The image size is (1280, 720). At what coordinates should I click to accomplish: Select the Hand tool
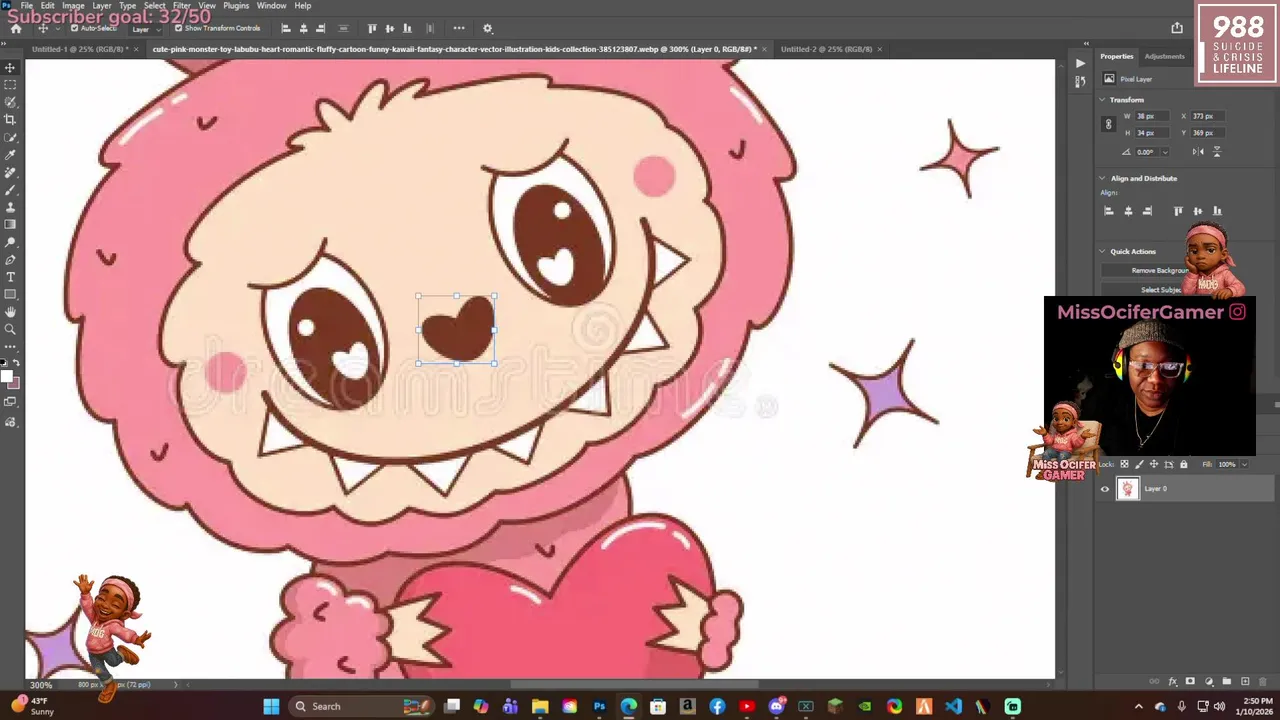(10, 312)
